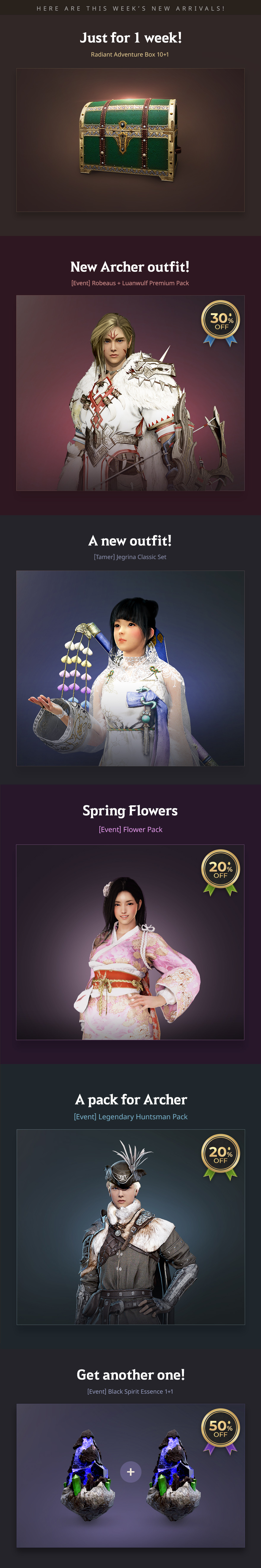
Task: Open the Robeaus + Luanwulf Premium Pack link
Action: coord(130,283)
